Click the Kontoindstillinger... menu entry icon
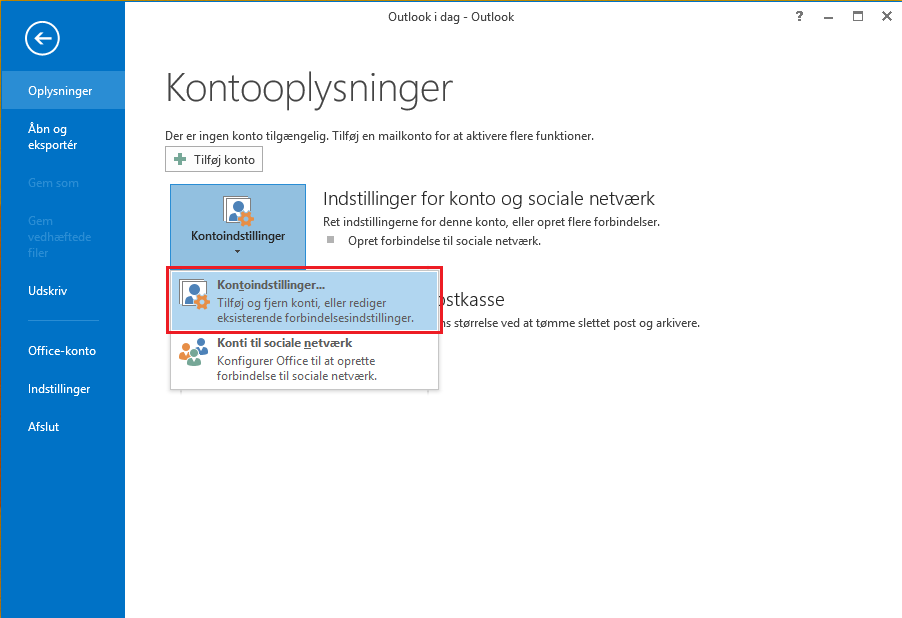Screen dimensions: 902x618 194,295
